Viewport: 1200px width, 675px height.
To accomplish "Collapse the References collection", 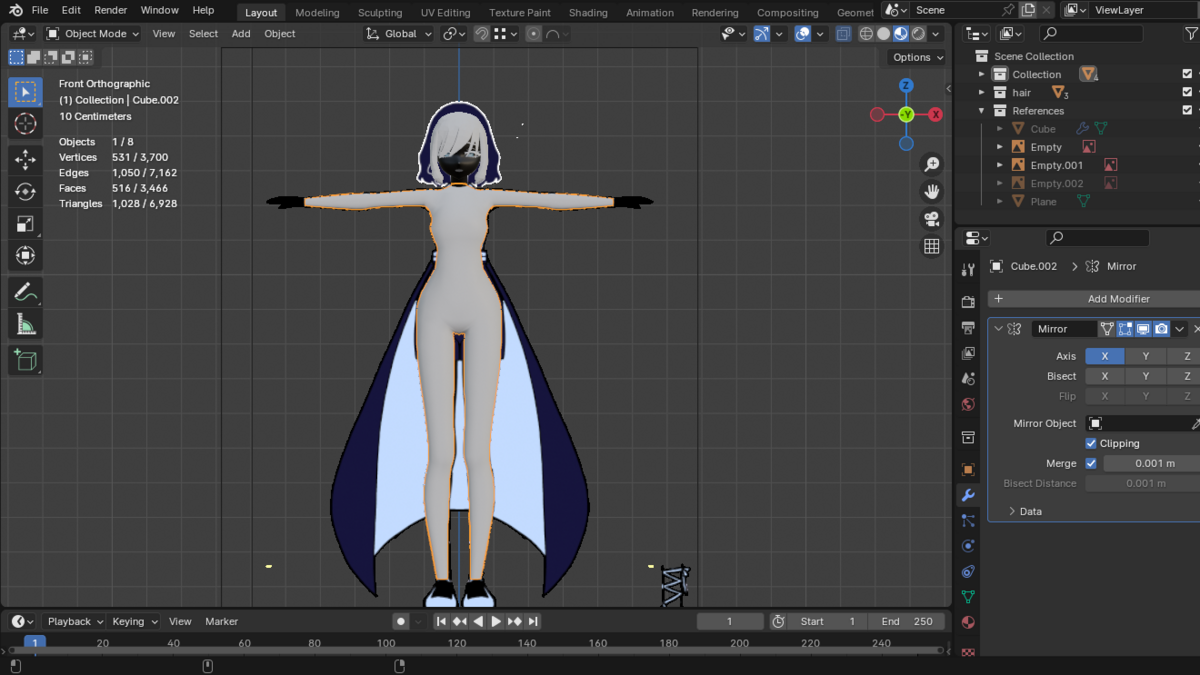I will tap(982, 111).
